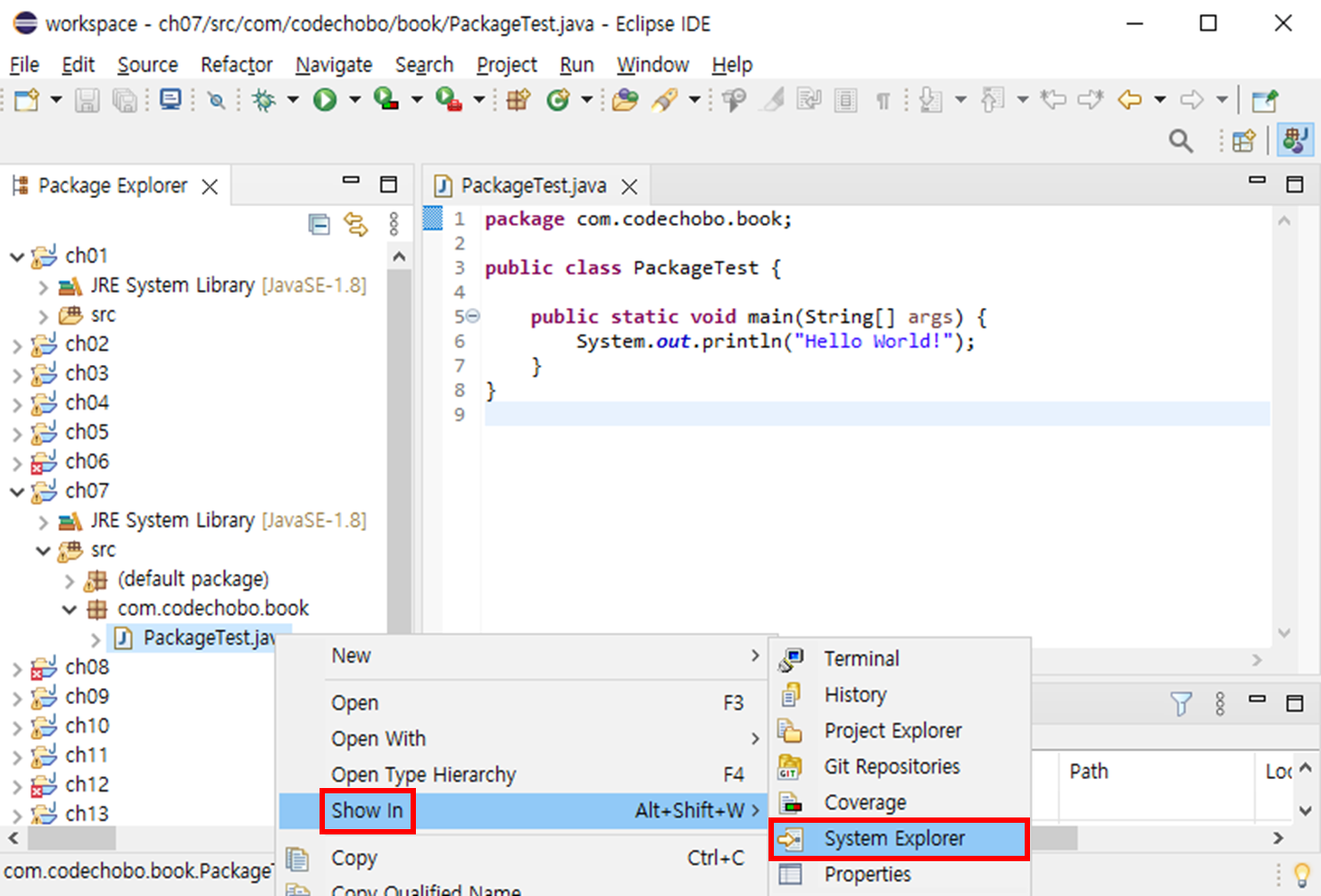Open the Refactor menu
The width and height of the screenshot is (1321, 896).
tap(237, 65)
